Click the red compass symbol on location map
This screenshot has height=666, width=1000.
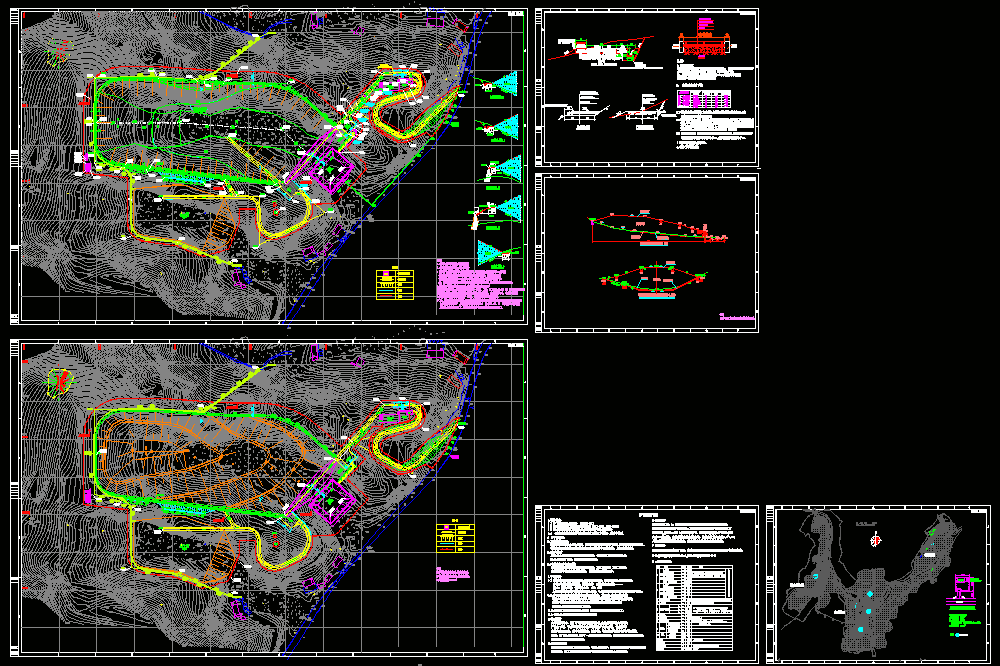click(x=876, y=540)
